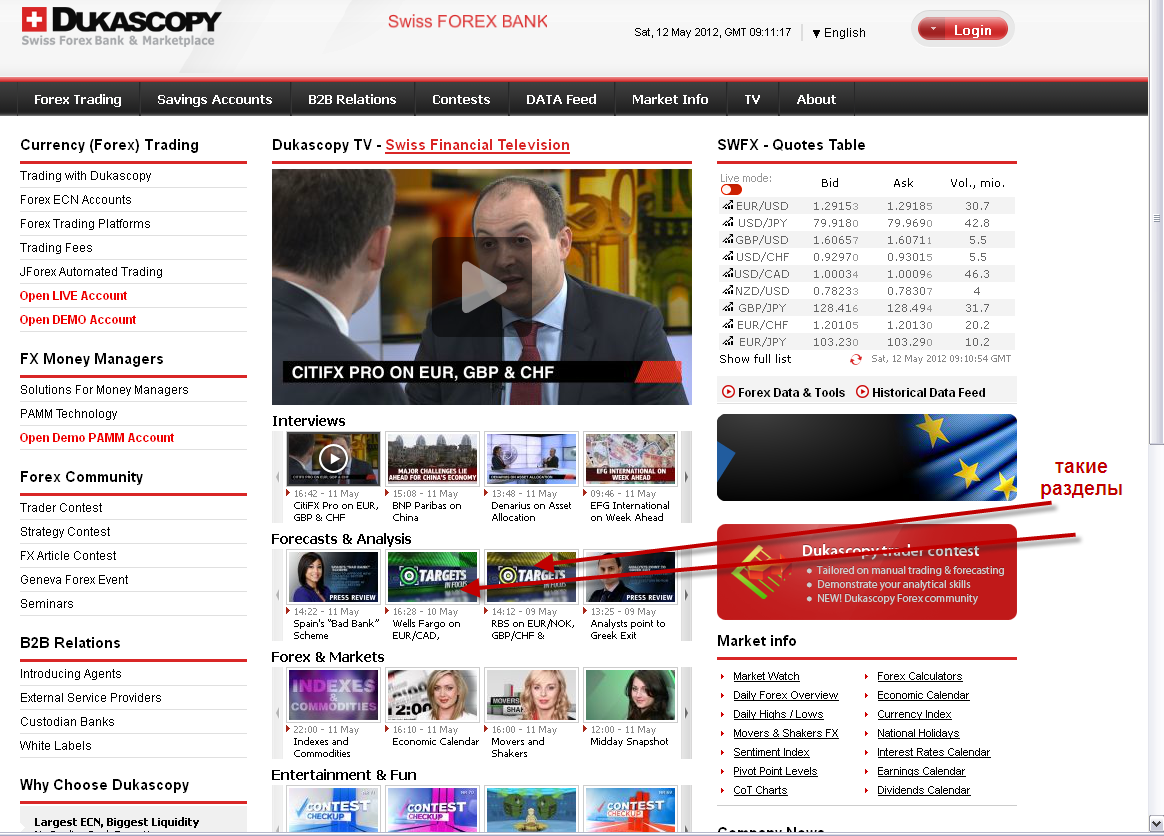This screenshot has width=1164, height=836.
Task: Open the Wells Fargo Targets thumbnail
Action: (x=432, y=576)
